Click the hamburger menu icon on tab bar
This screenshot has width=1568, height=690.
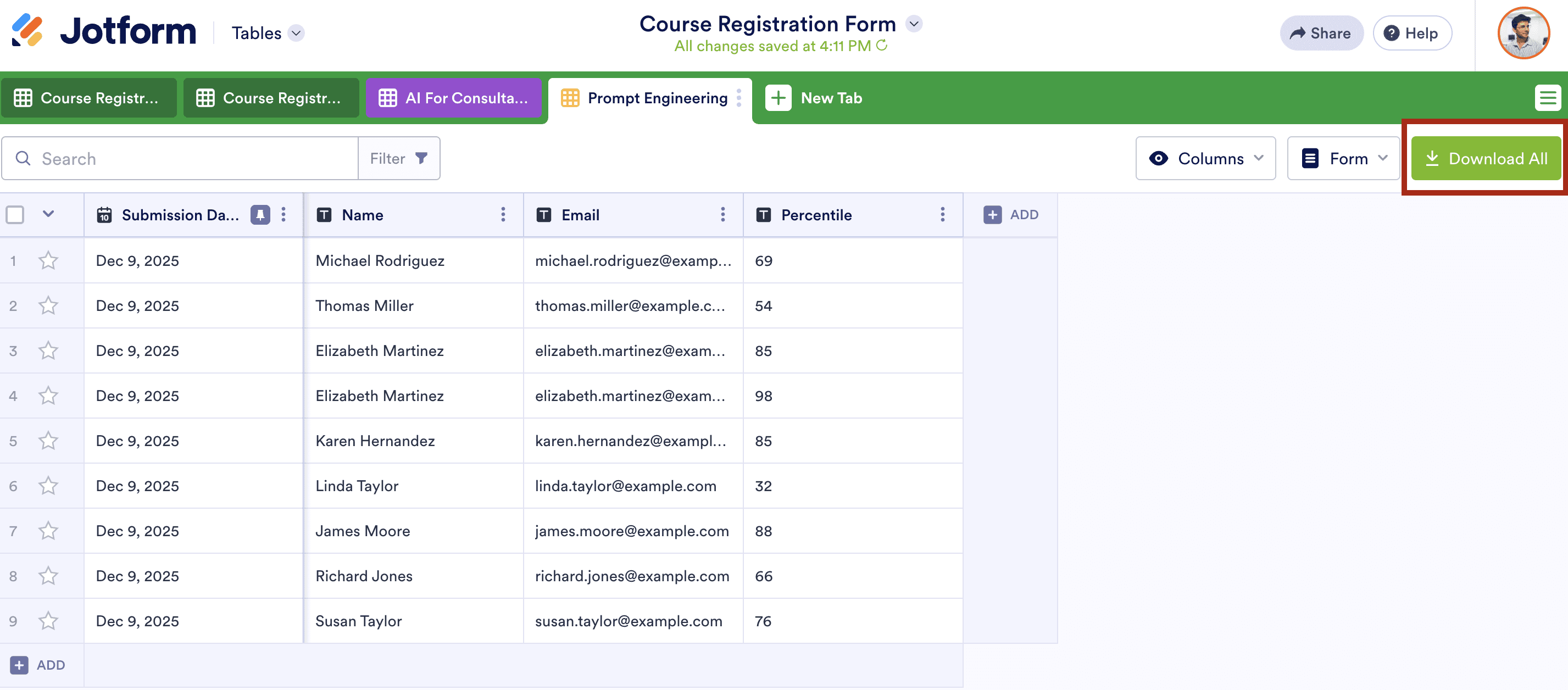point(1547,98)
